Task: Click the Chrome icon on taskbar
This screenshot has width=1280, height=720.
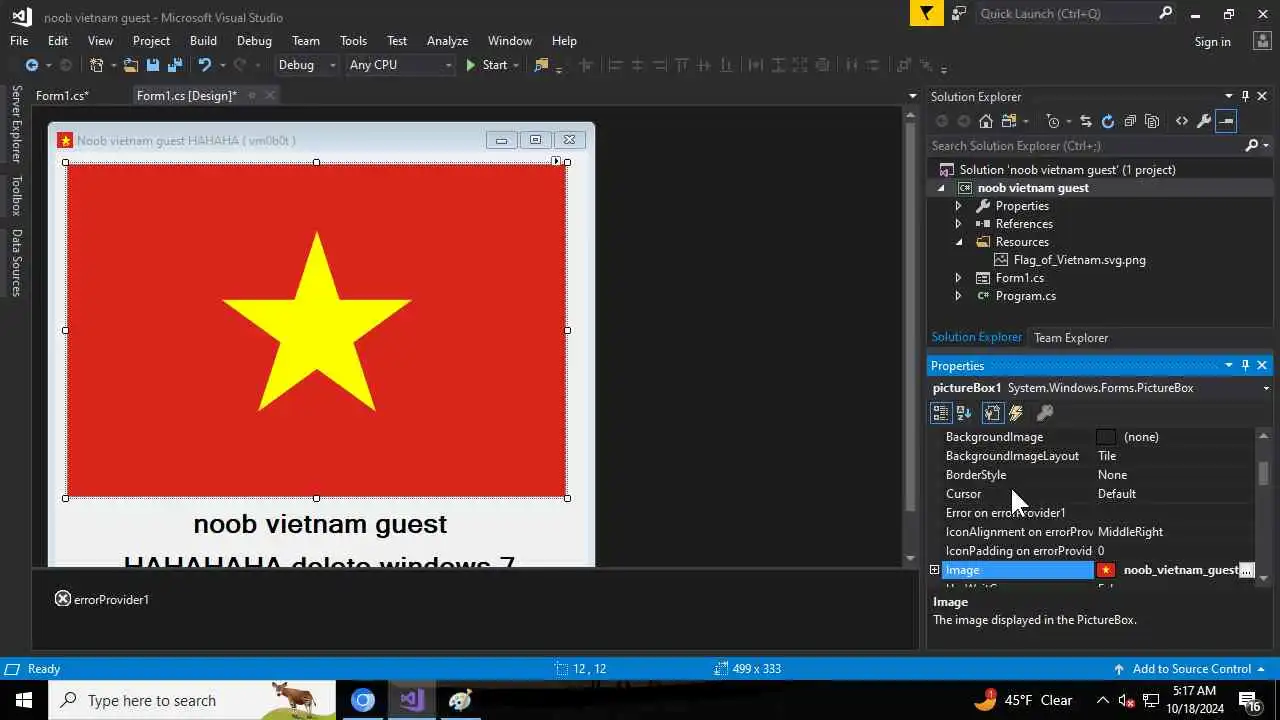Action: pyautogui.click(x=363, y=700)
